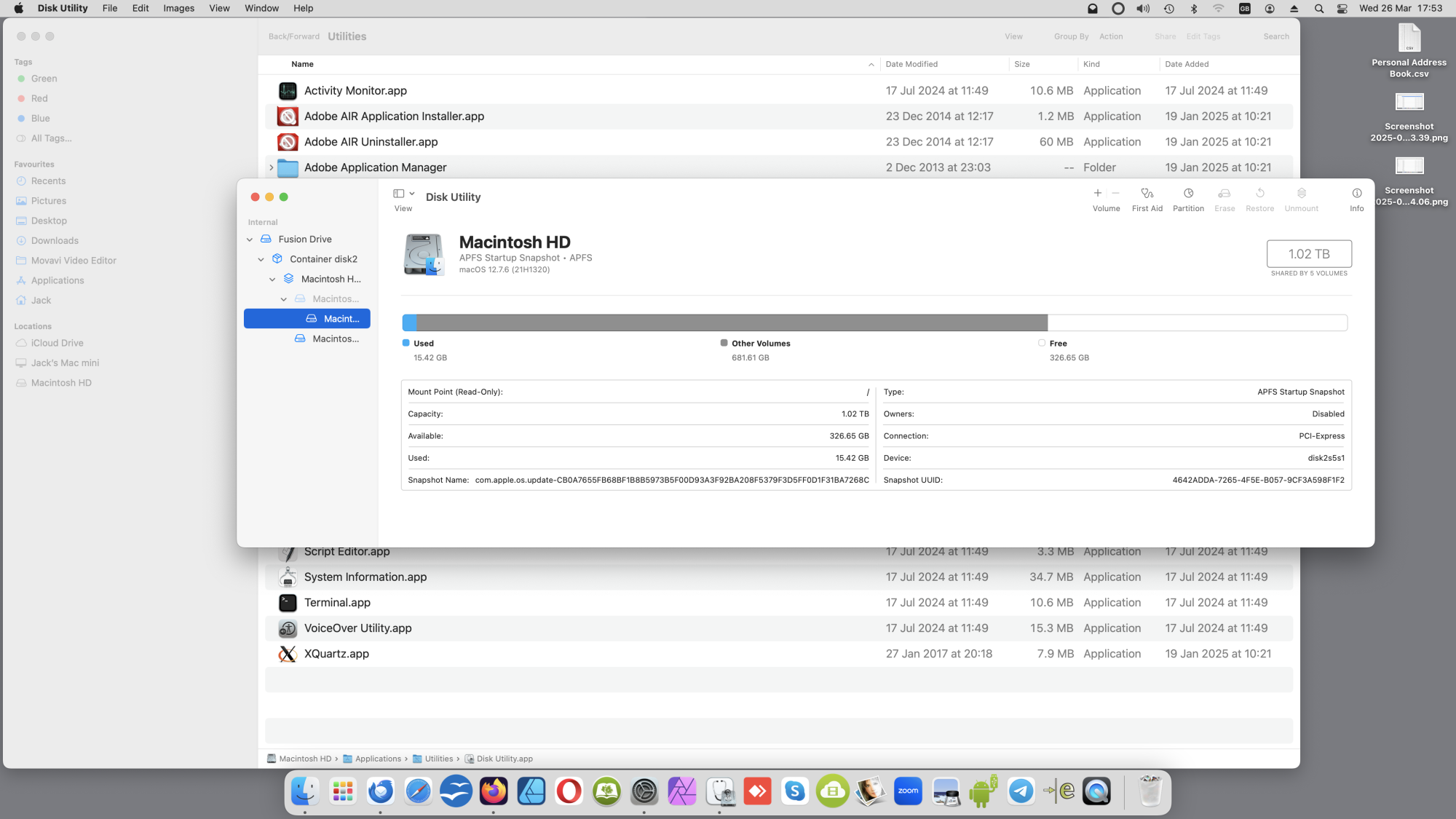Open the Edit menu

coord(141,8)
